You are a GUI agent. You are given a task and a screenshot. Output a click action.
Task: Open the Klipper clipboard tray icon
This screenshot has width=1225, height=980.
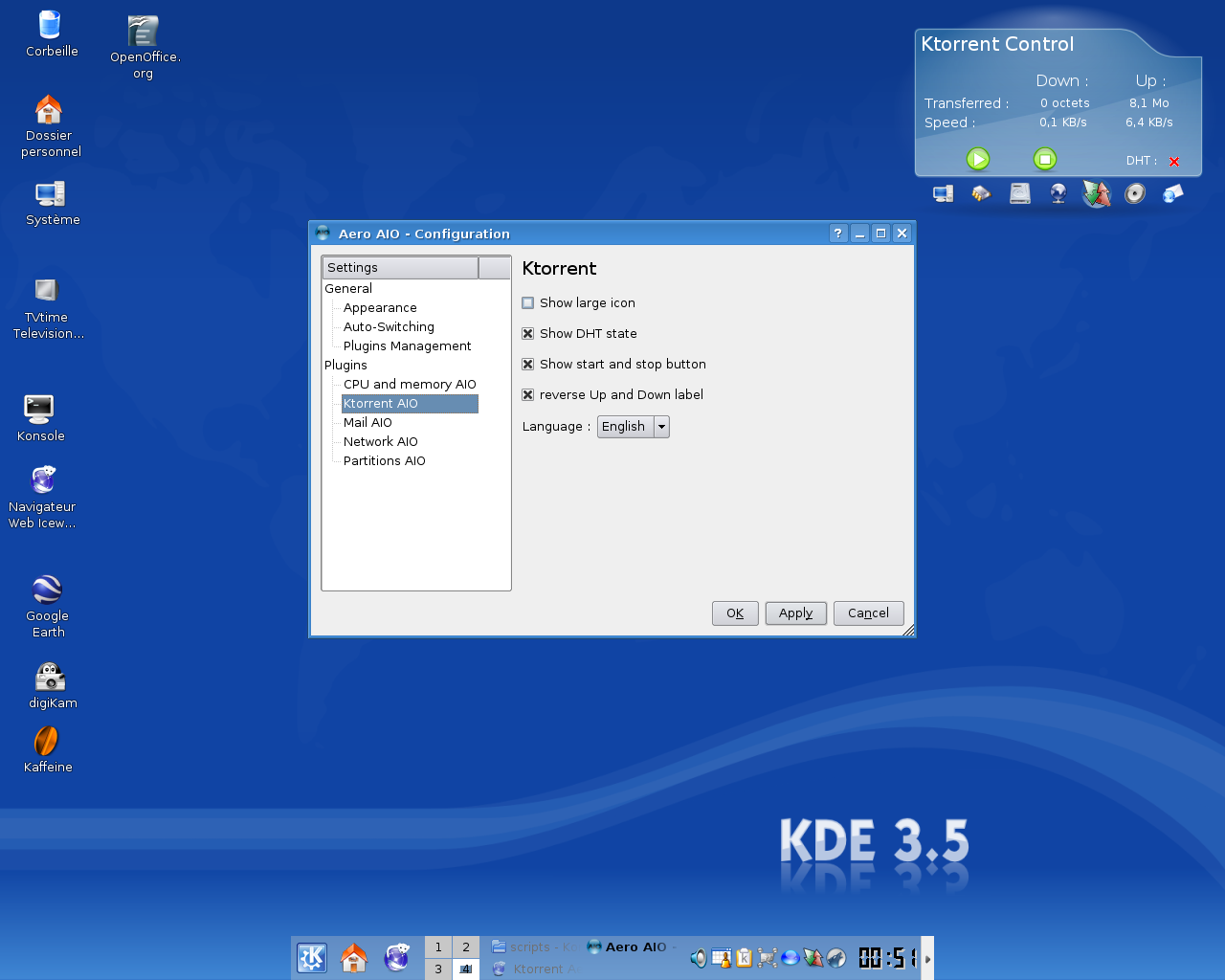[745, 958]
